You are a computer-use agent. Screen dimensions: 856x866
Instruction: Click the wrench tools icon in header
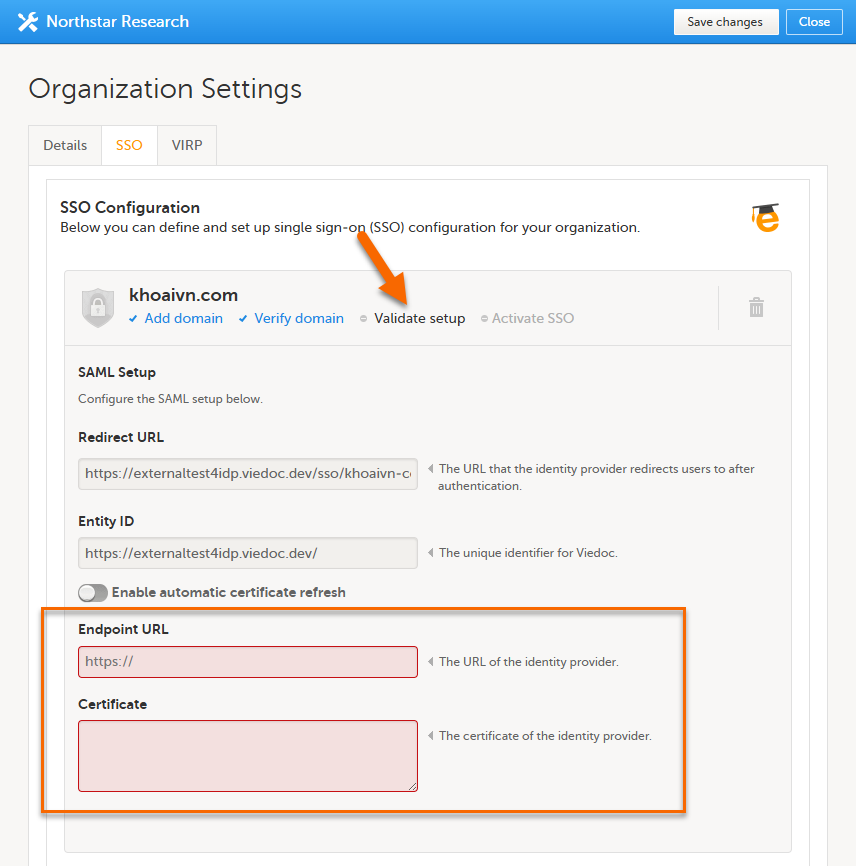click(28, 21)
